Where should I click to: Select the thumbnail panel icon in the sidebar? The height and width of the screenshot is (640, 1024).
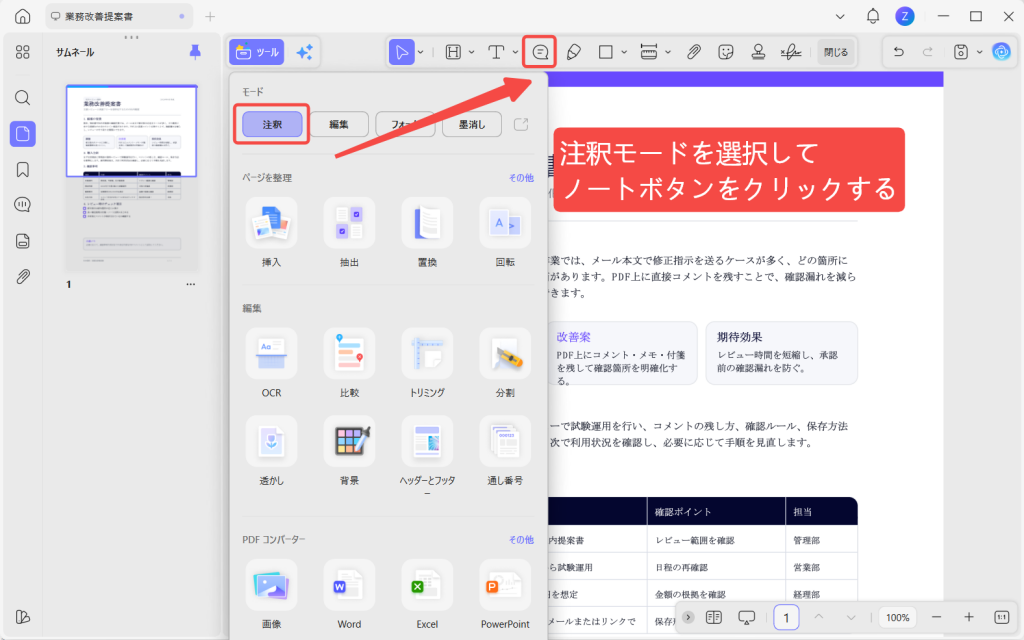(22, 134)
